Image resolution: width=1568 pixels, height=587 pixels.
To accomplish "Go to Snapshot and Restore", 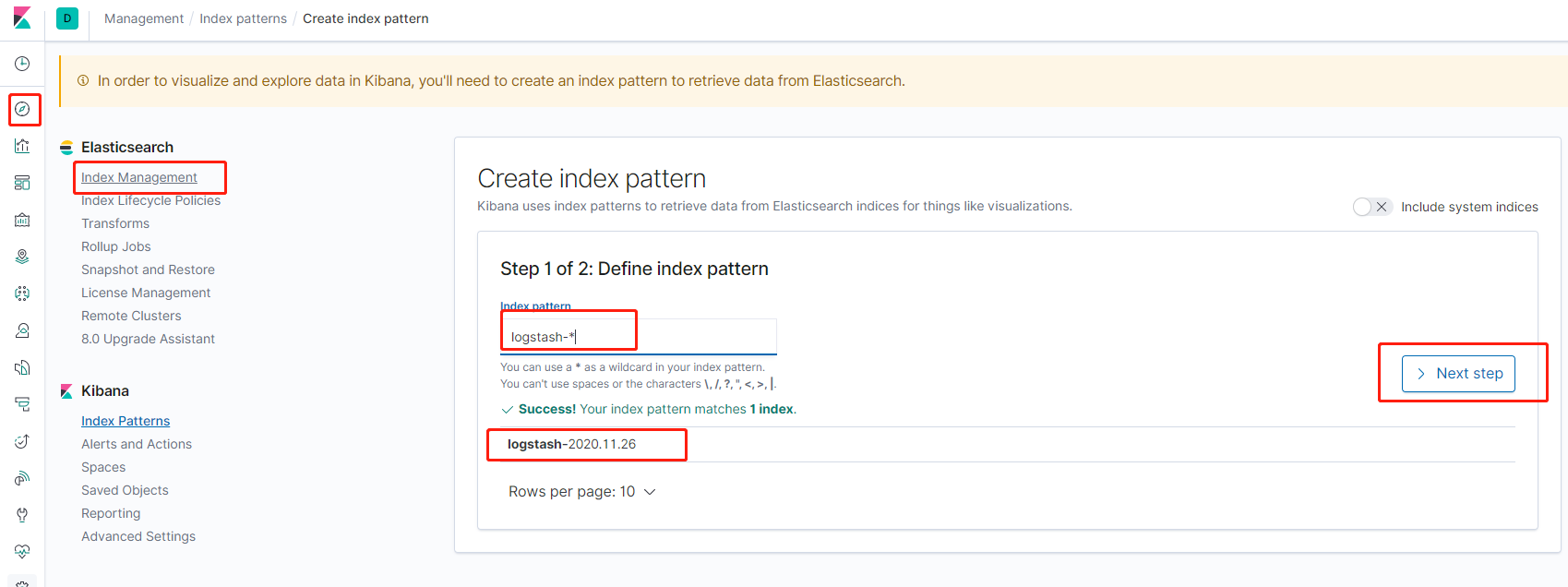I will (148, 270).
